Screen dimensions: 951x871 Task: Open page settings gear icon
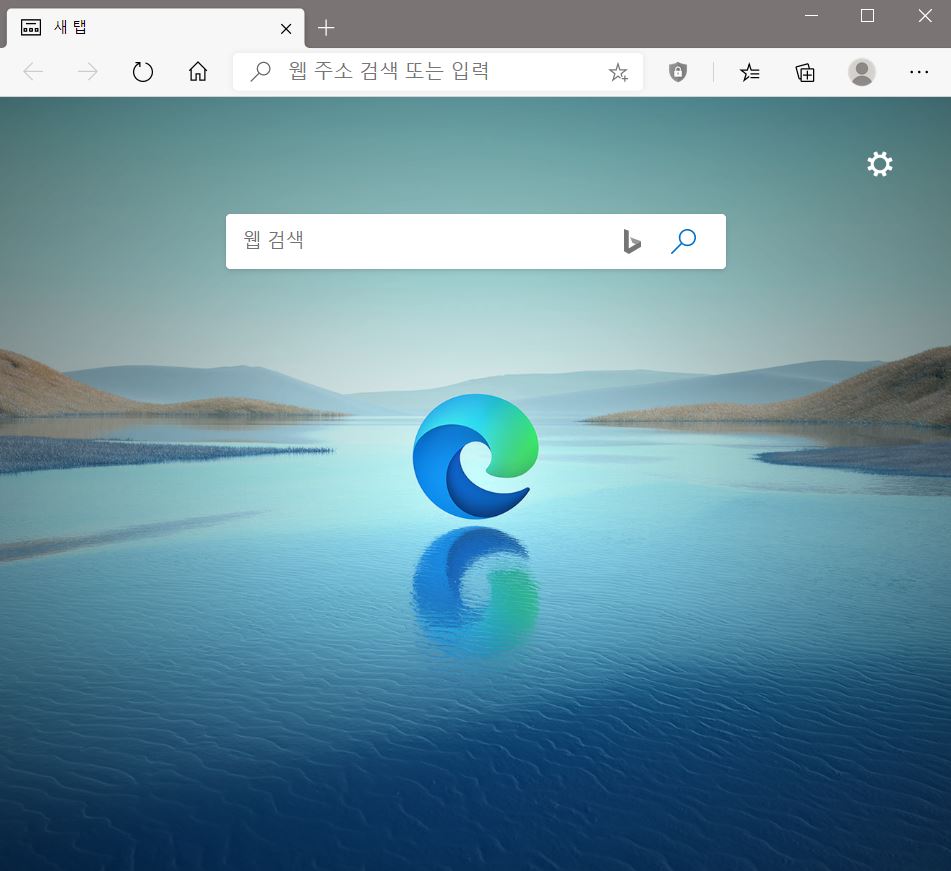point(879,164)
